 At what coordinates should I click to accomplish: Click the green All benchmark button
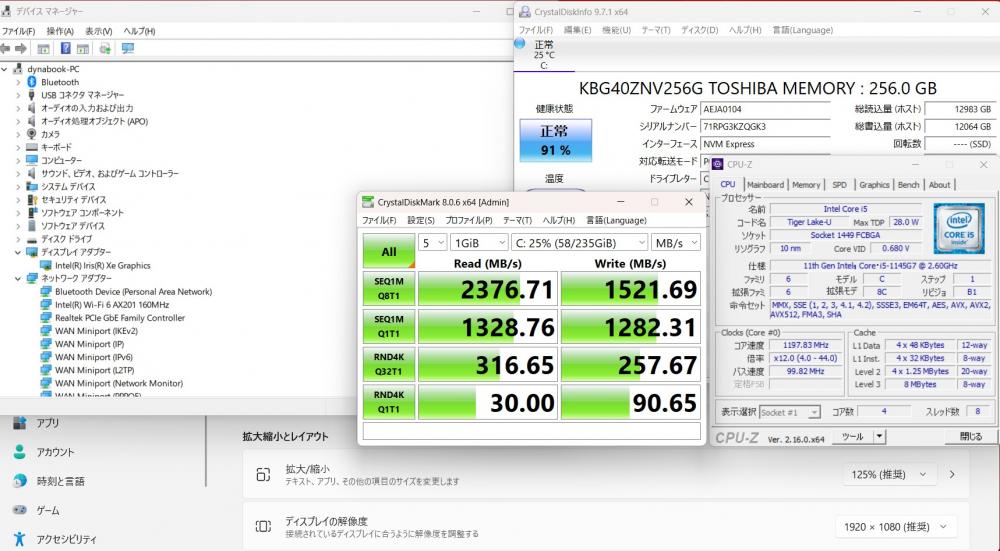[388, 252]
